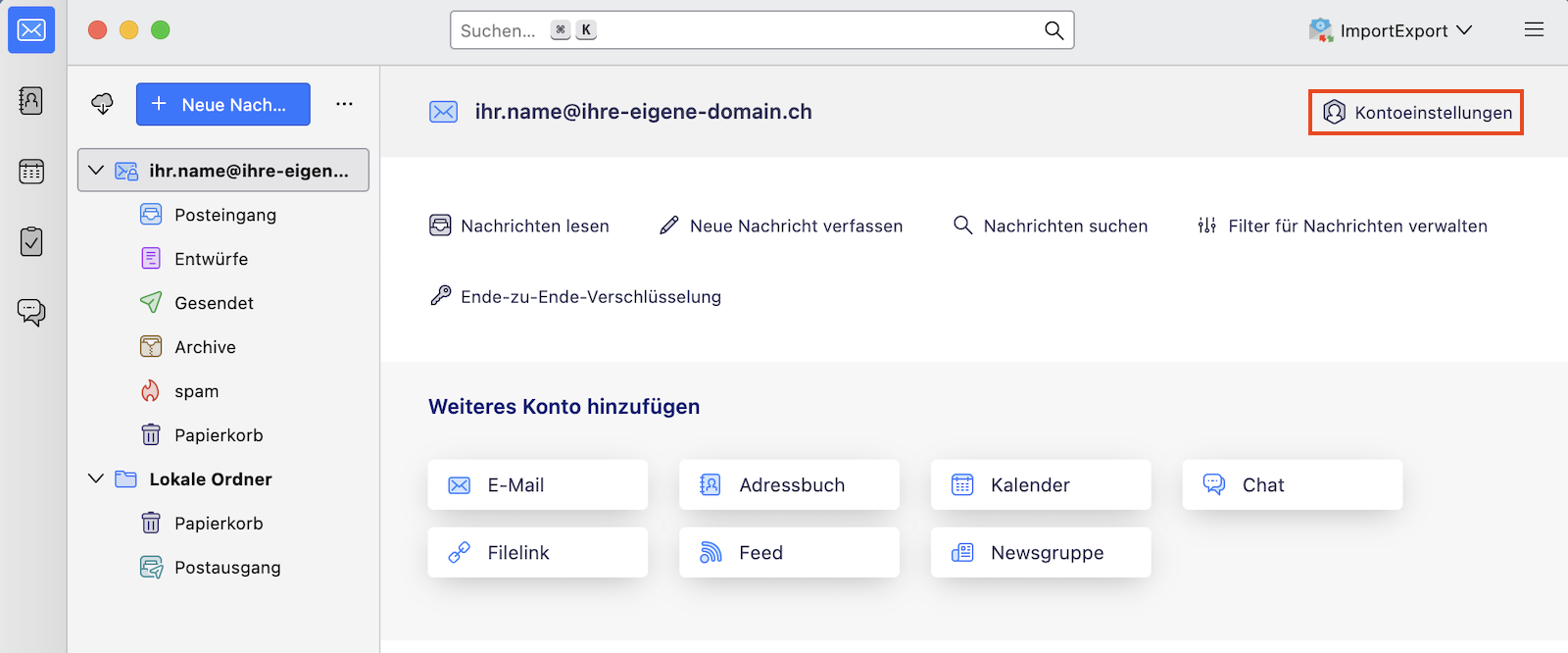Click the magnifier icon in search bar
The height and width of the screenshot is (653, 1568).
tap(1053, 30)
